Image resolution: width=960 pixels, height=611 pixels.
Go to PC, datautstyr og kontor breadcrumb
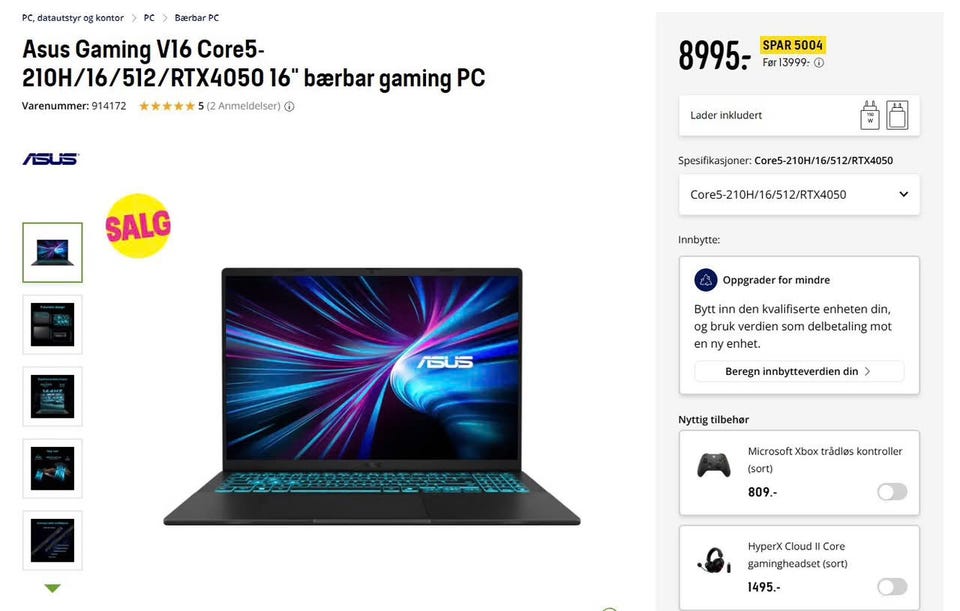pyautogui.click(x=73, y=18)
